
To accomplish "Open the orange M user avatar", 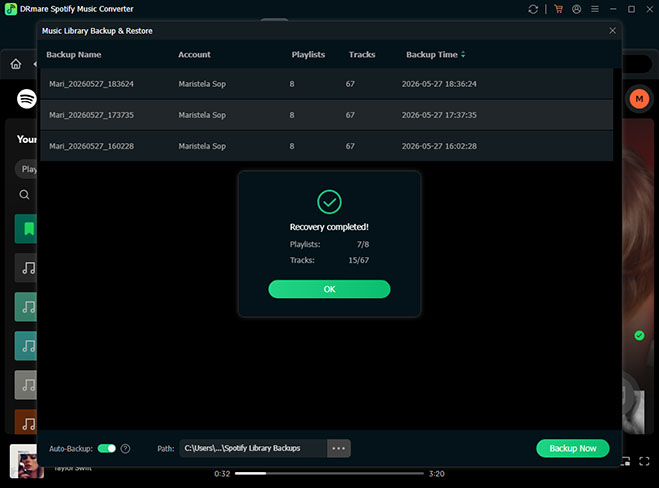I will (x=639, y=99).
